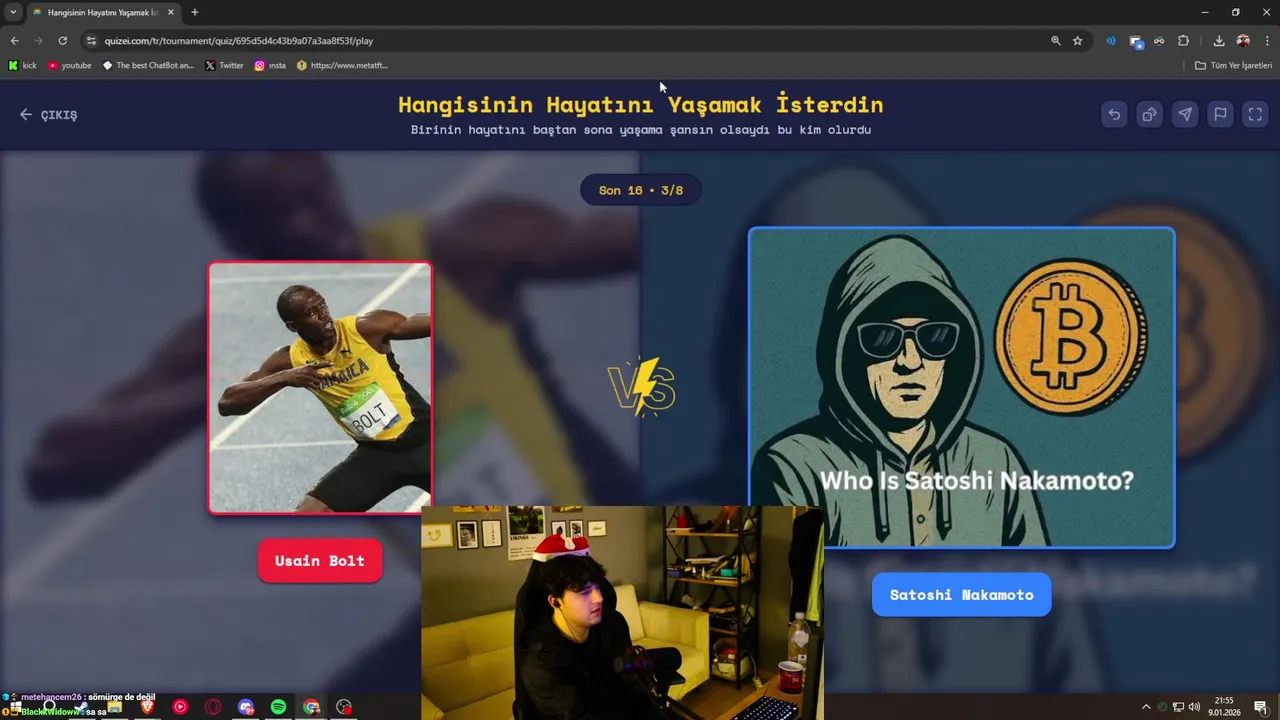Toggle fullscreen mode for the quiz
Image resolution: width=1280 pixels, height=720 pixels.
[1255, 114]
